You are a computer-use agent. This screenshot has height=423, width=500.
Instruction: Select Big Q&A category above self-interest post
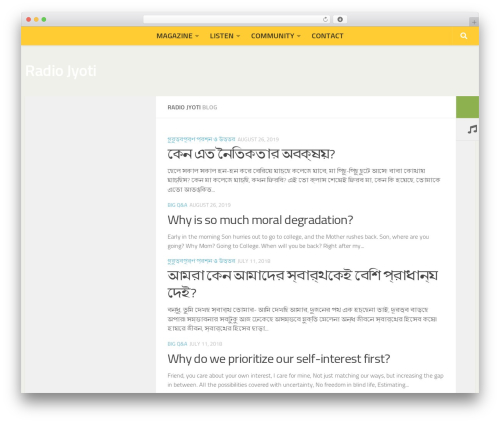point(177,344)
